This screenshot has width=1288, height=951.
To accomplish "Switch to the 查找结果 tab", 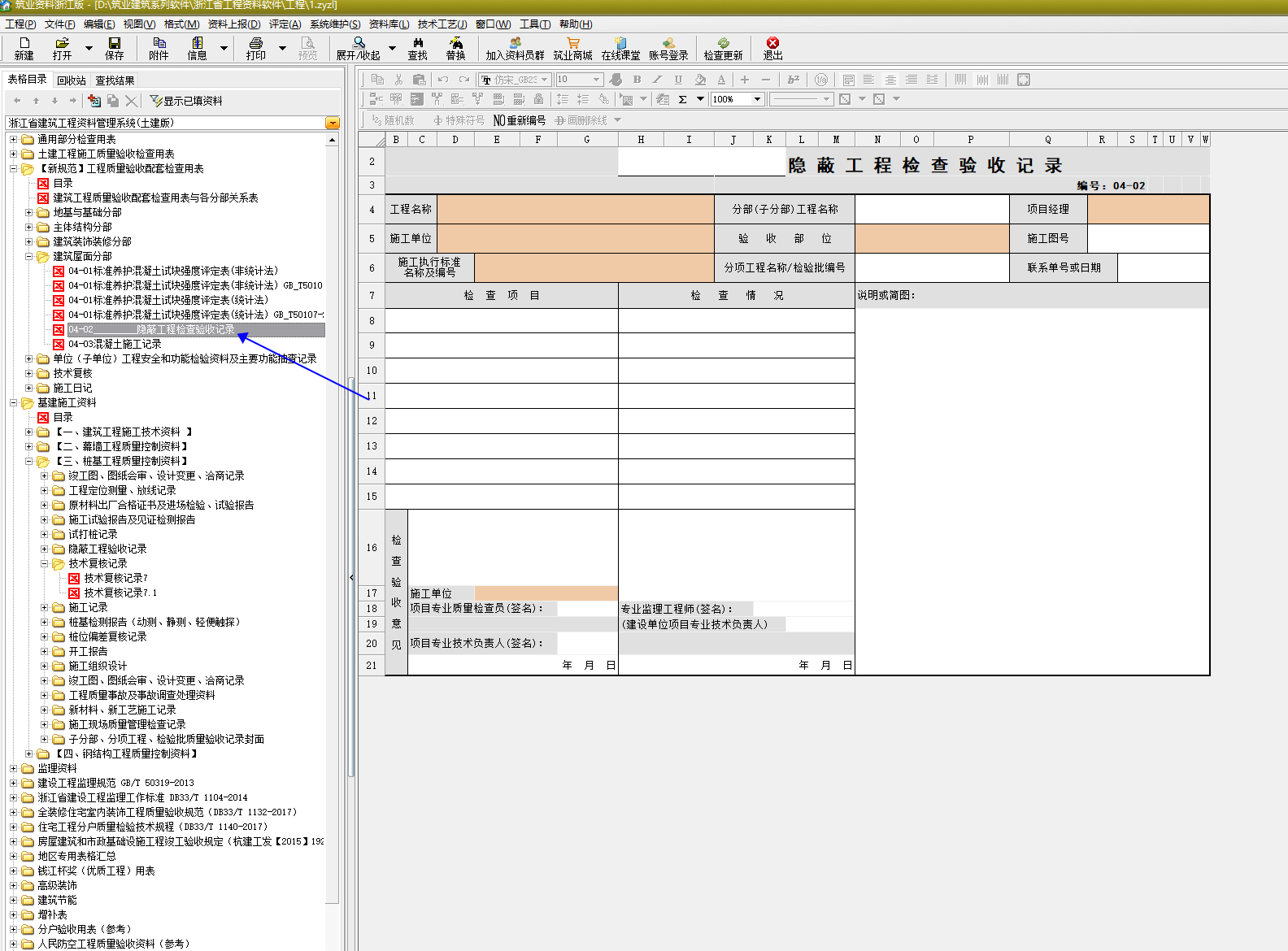I will (115, 80).
